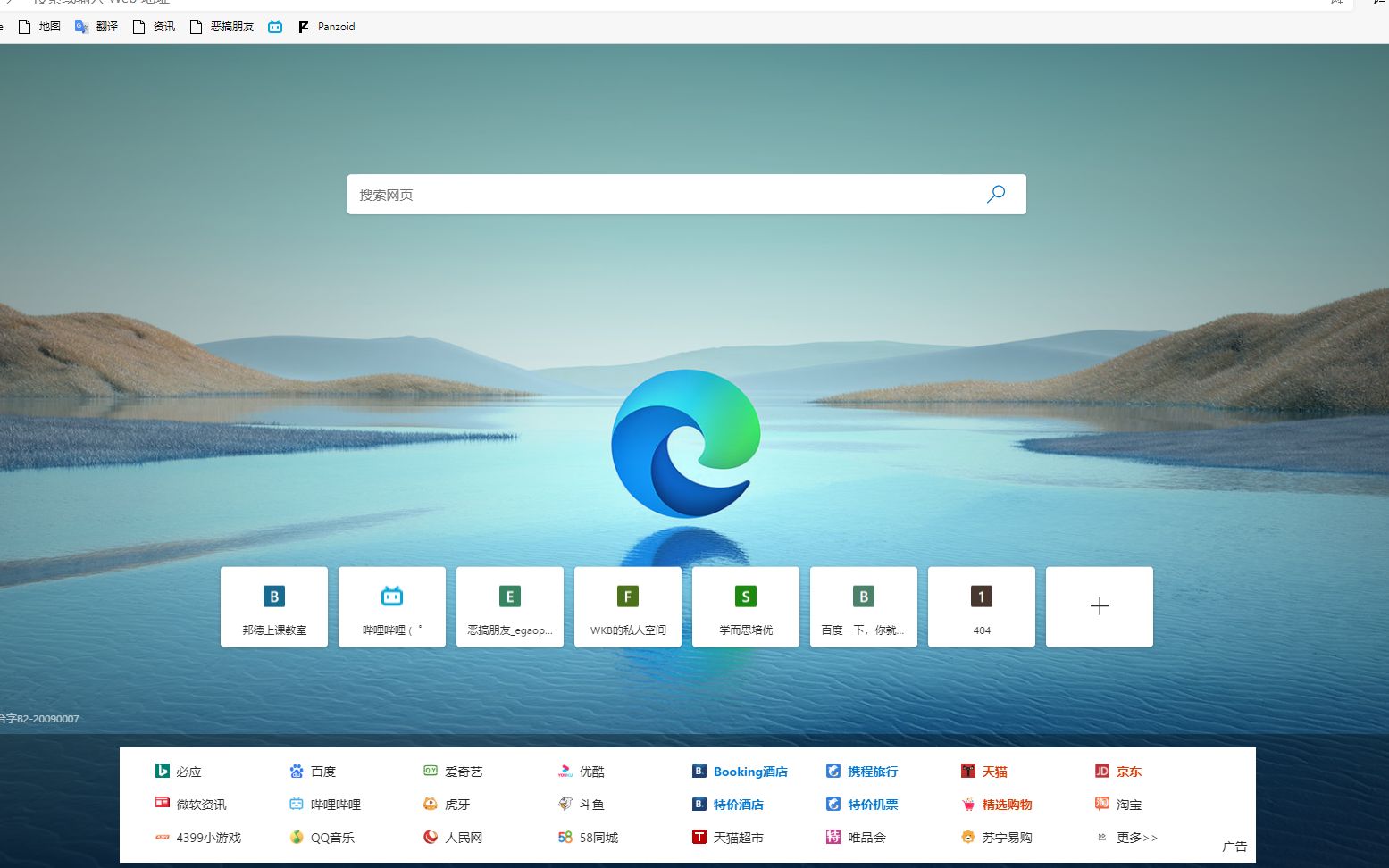Open the 58同城 link text

(x=598, y=838)
